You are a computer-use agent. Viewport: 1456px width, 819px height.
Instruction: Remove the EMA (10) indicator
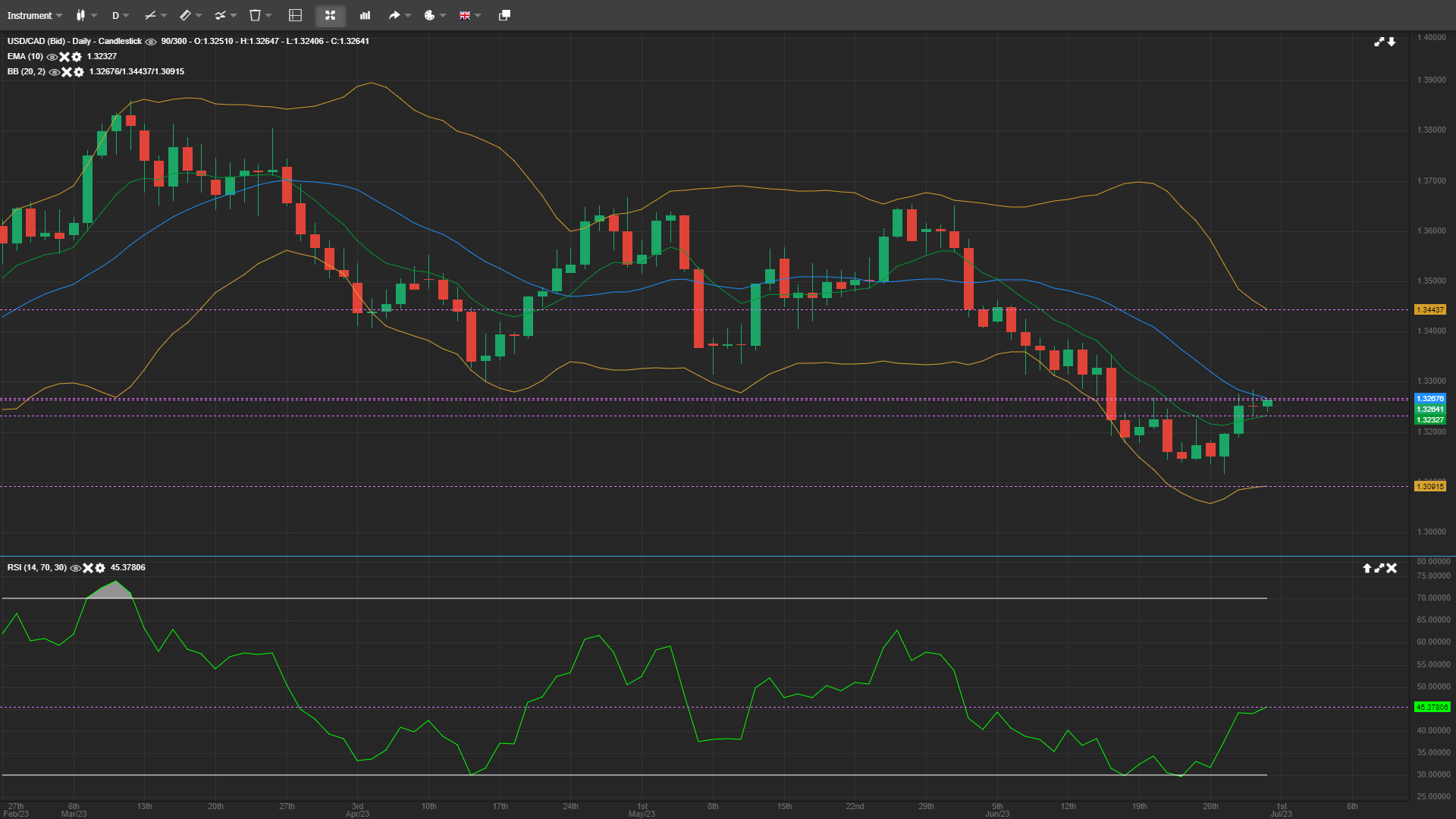pos(64,57)
